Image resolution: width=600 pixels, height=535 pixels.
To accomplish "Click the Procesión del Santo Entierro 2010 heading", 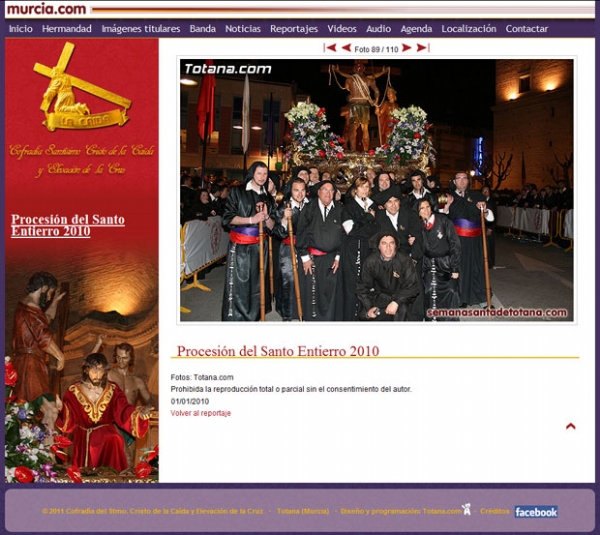I will tap(278, 351).
